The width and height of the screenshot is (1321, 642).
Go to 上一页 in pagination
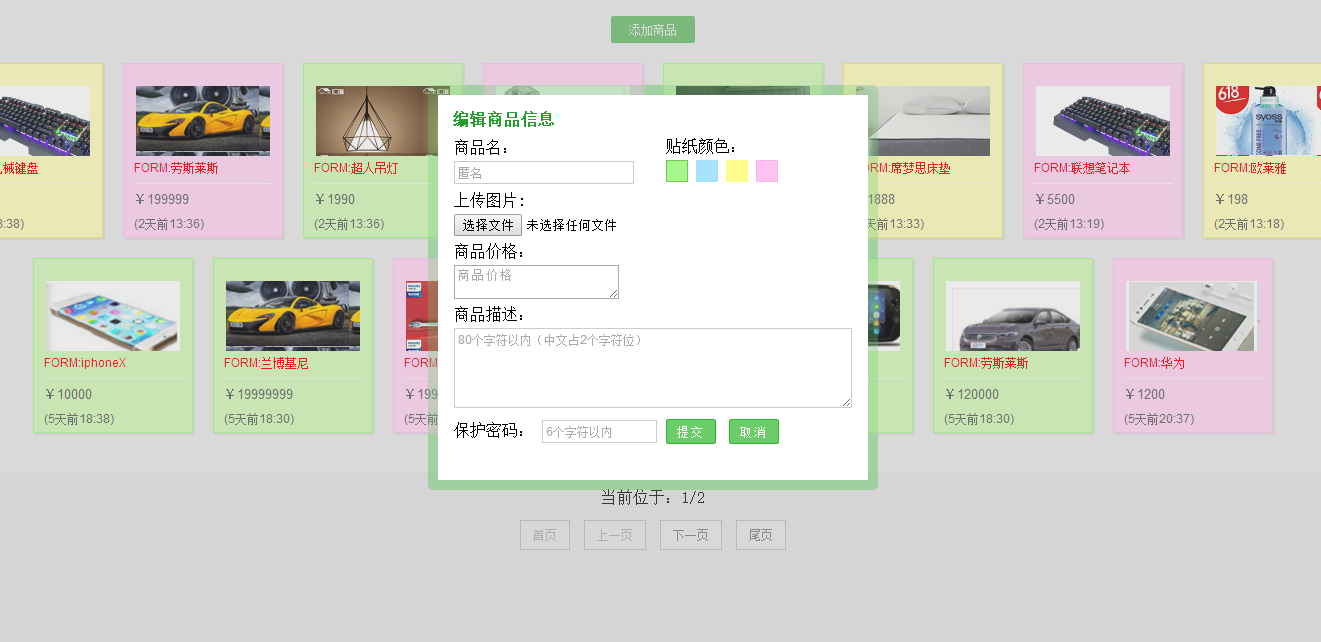tap(615, 535)
